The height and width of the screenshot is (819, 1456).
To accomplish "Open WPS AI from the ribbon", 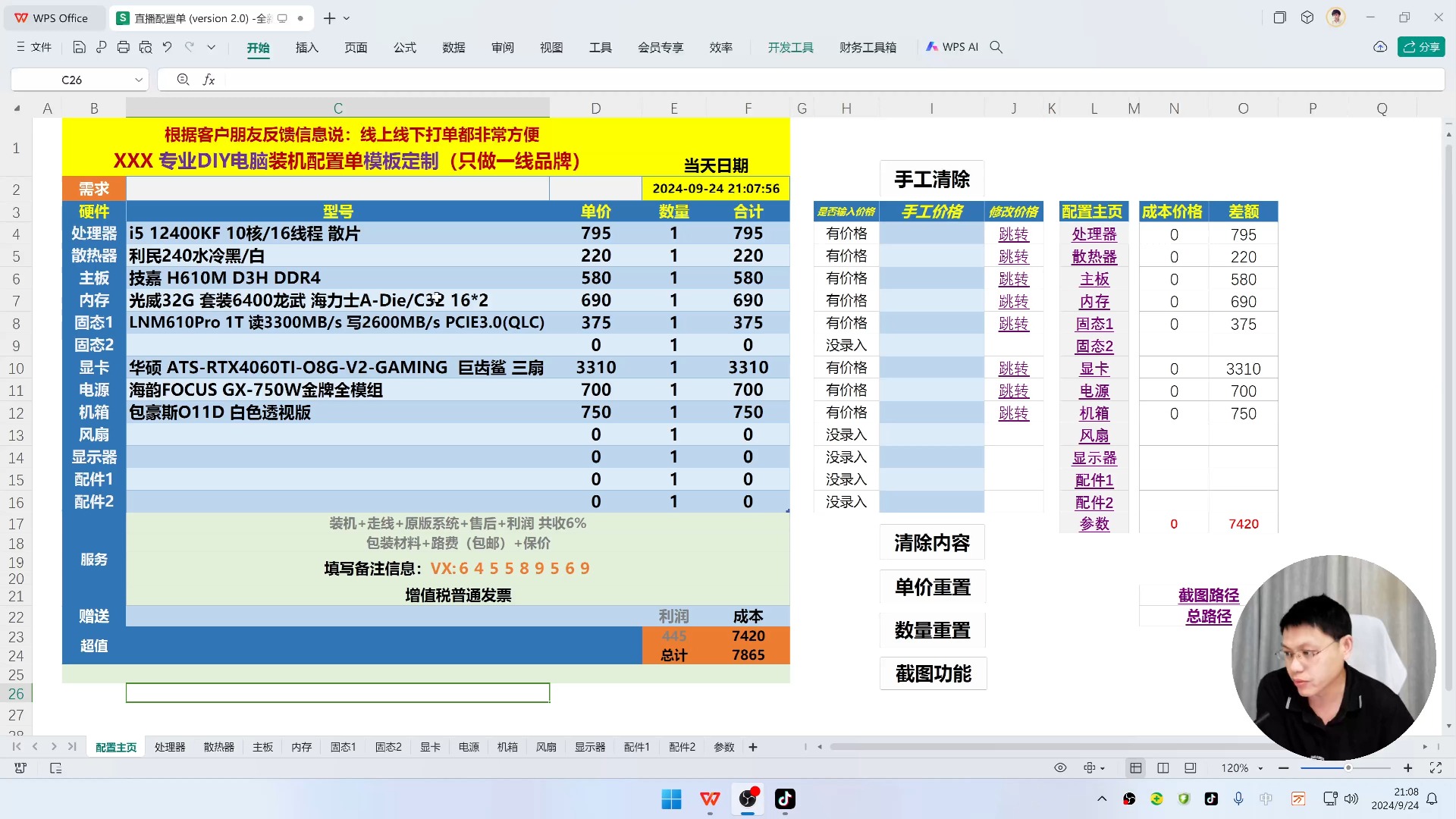I will tap(952, 46).
